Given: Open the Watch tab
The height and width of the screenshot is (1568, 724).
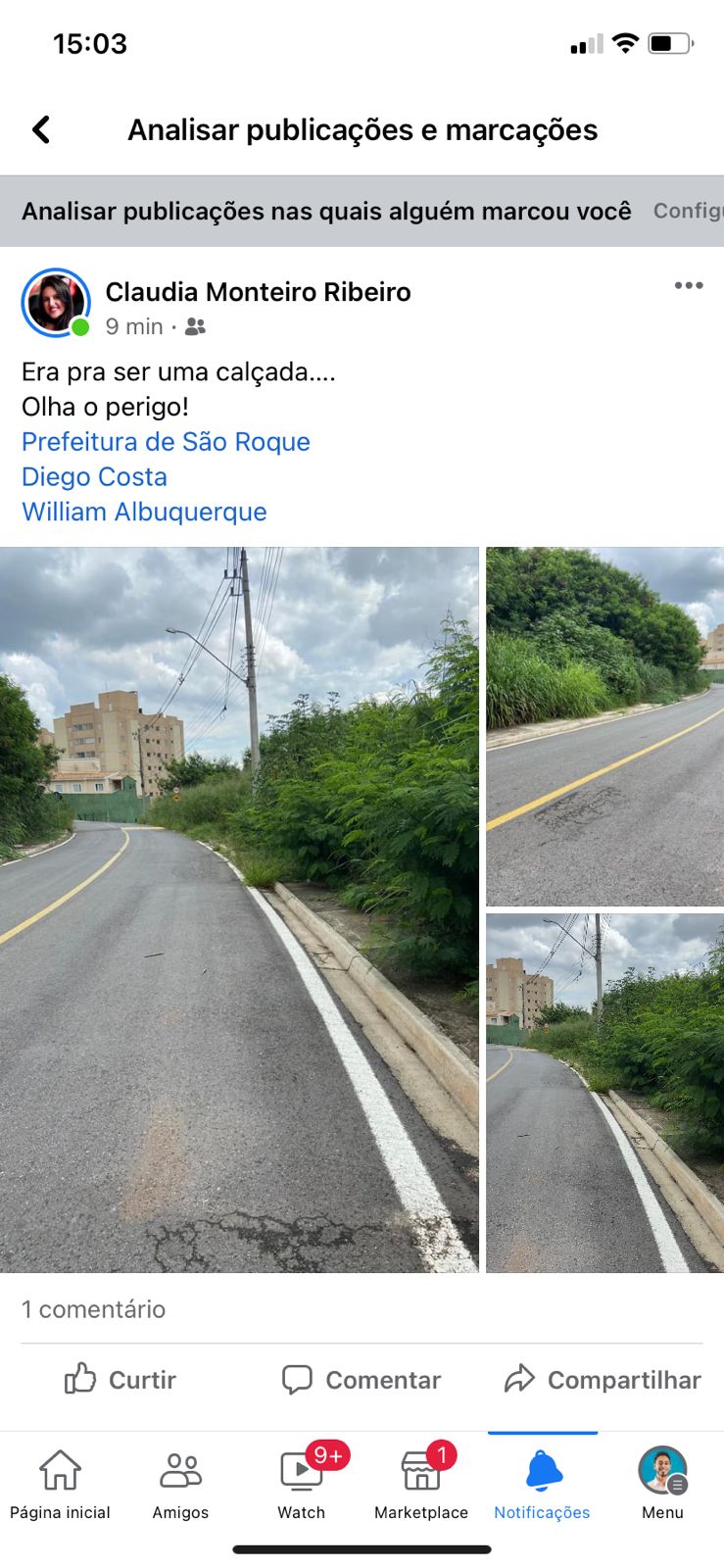Looking at the screenshot, I should (302, 1484).
